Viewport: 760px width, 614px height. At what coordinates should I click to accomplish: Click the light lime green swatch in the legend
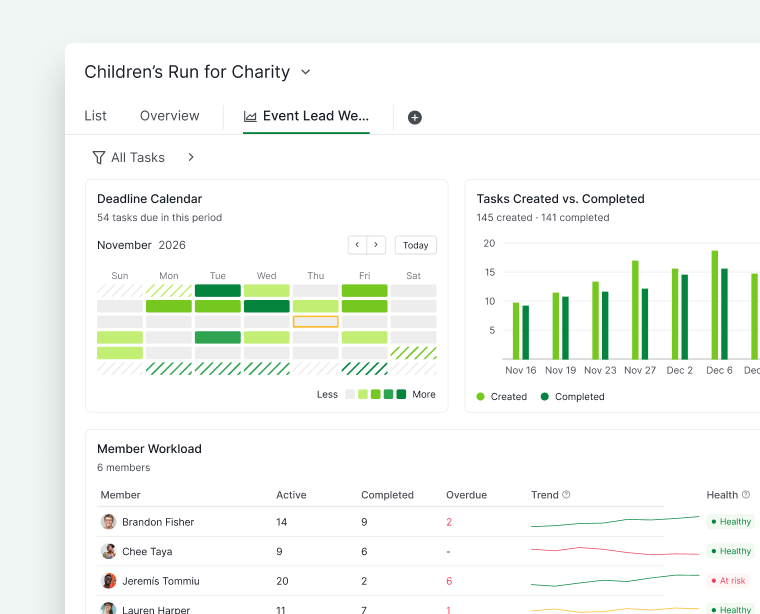(363, 394)
